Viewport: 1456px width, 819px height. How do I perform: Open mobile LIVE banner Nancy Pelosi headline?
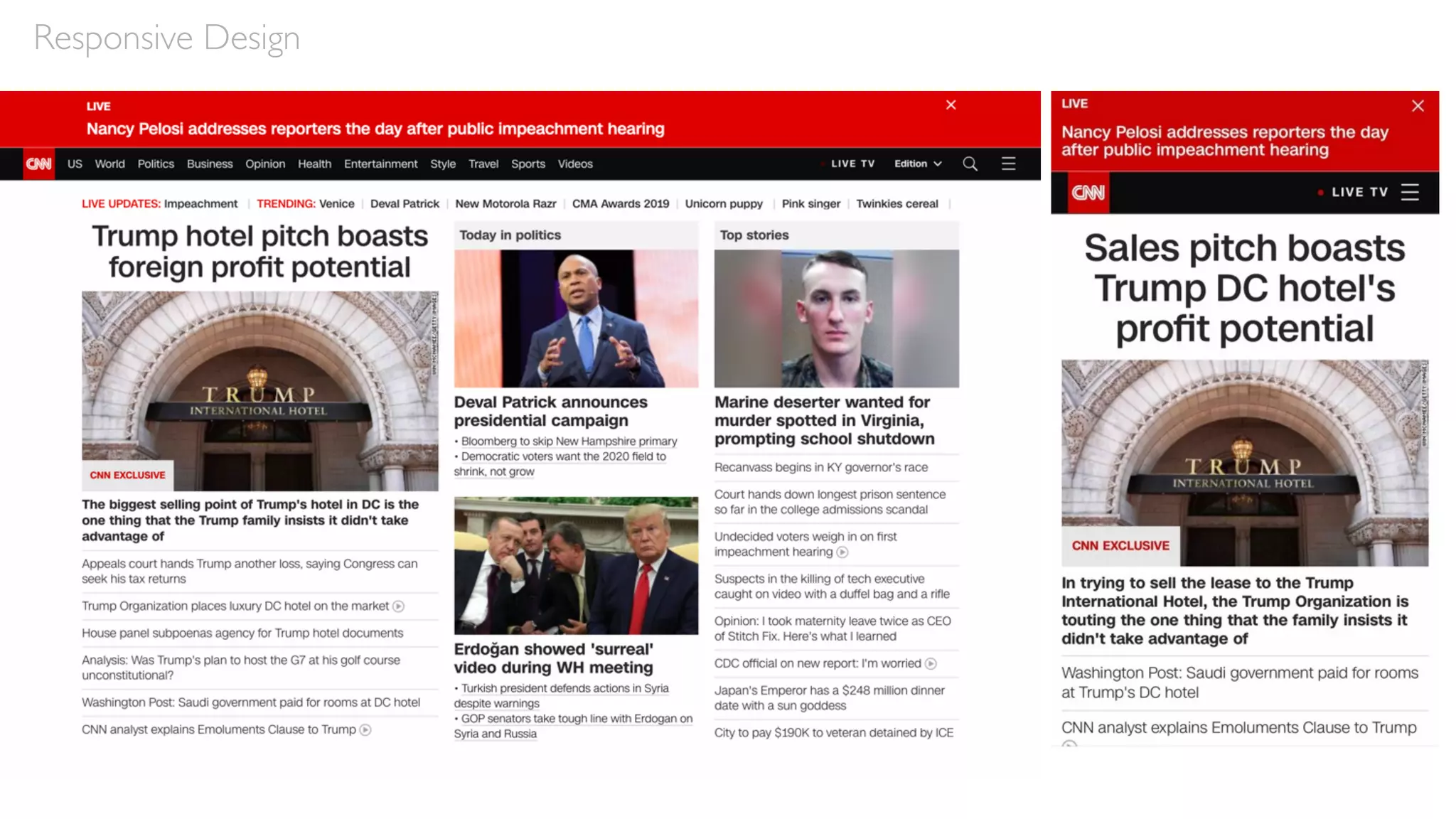click(x=1224, y=141)
